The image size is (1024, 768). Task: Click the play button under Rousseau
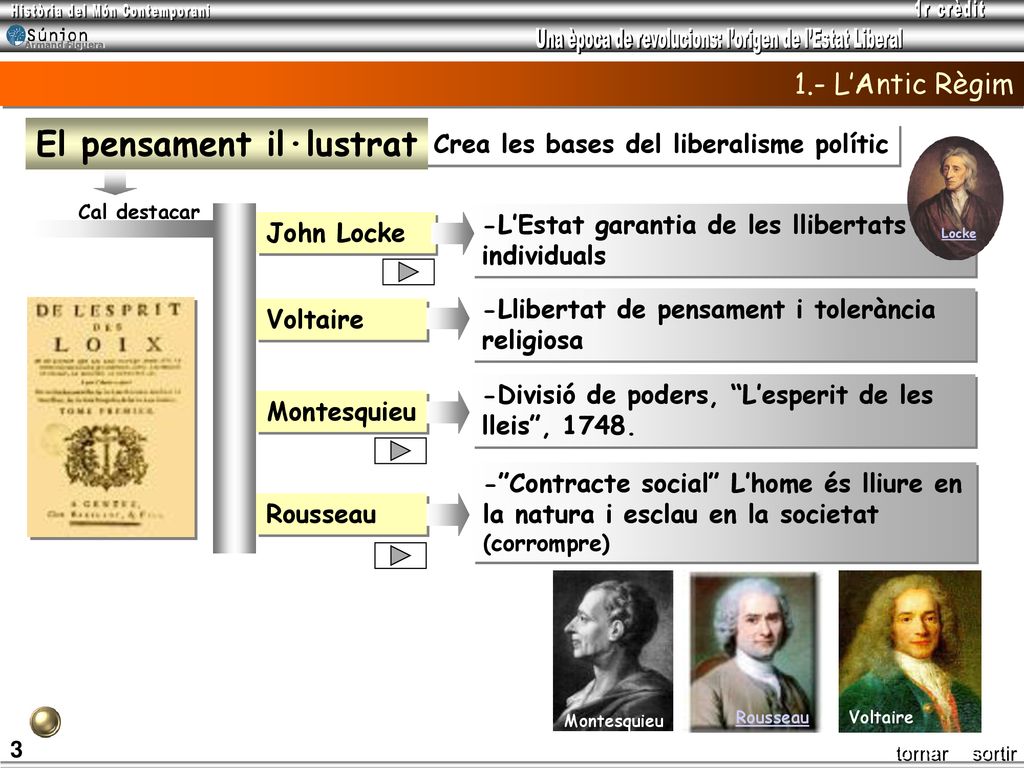(x=400, y=556)
